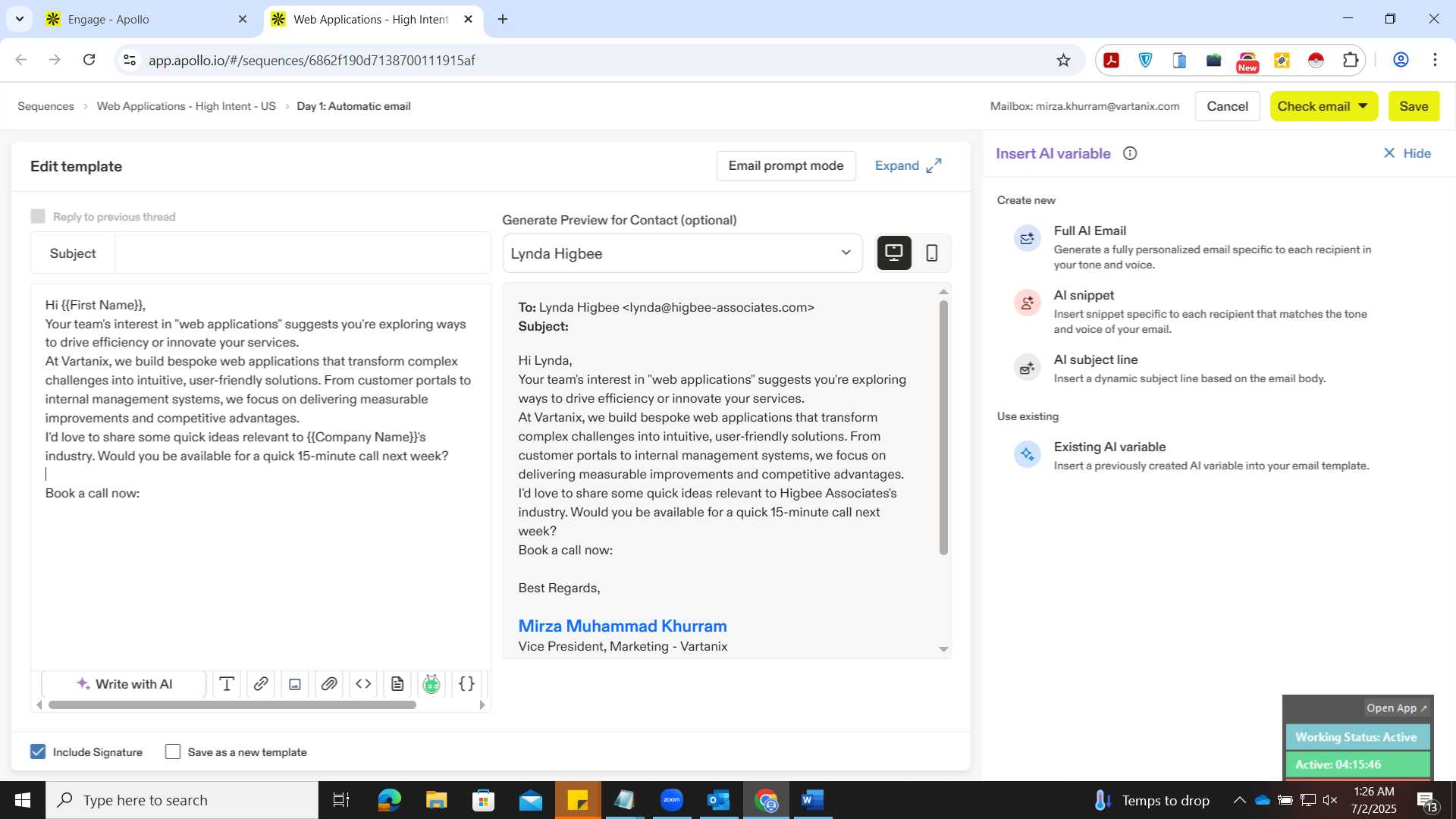
Task: Switch preview to desktop view
Action: click(894, 253)
